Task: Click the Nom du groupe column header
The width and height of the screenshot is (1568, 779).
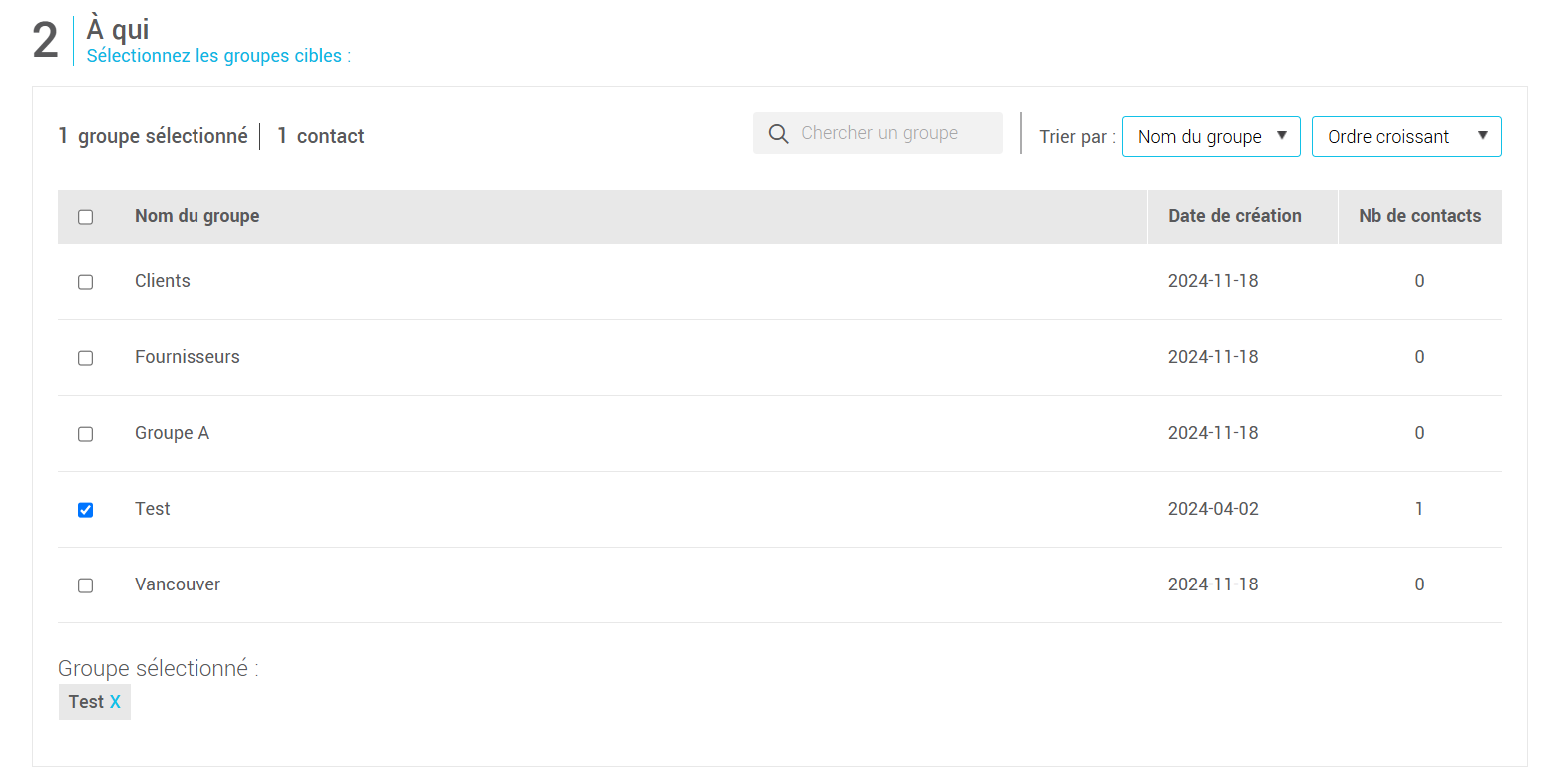Action: click(197, 216)
